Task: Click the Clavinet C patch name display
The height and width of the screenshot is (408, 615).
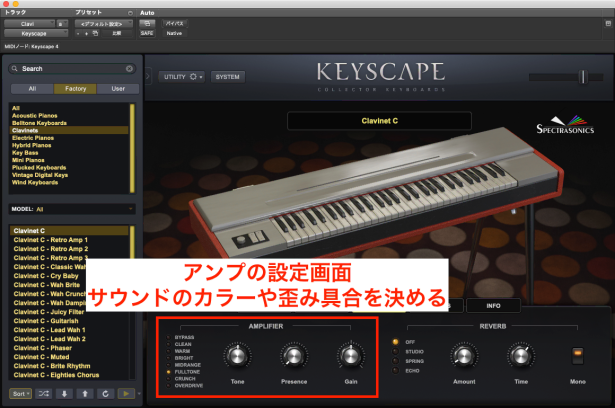Action: point(379,121)
